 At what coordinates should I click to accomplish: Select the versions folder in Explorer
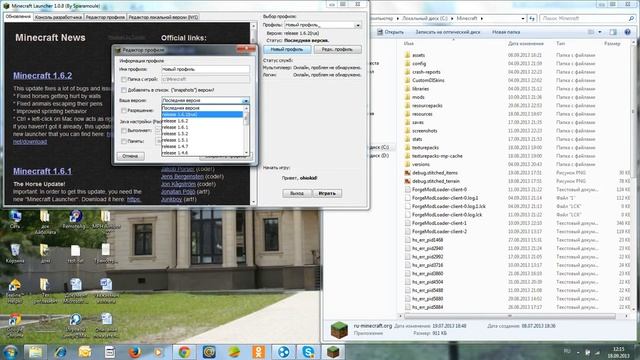[421, 164]
